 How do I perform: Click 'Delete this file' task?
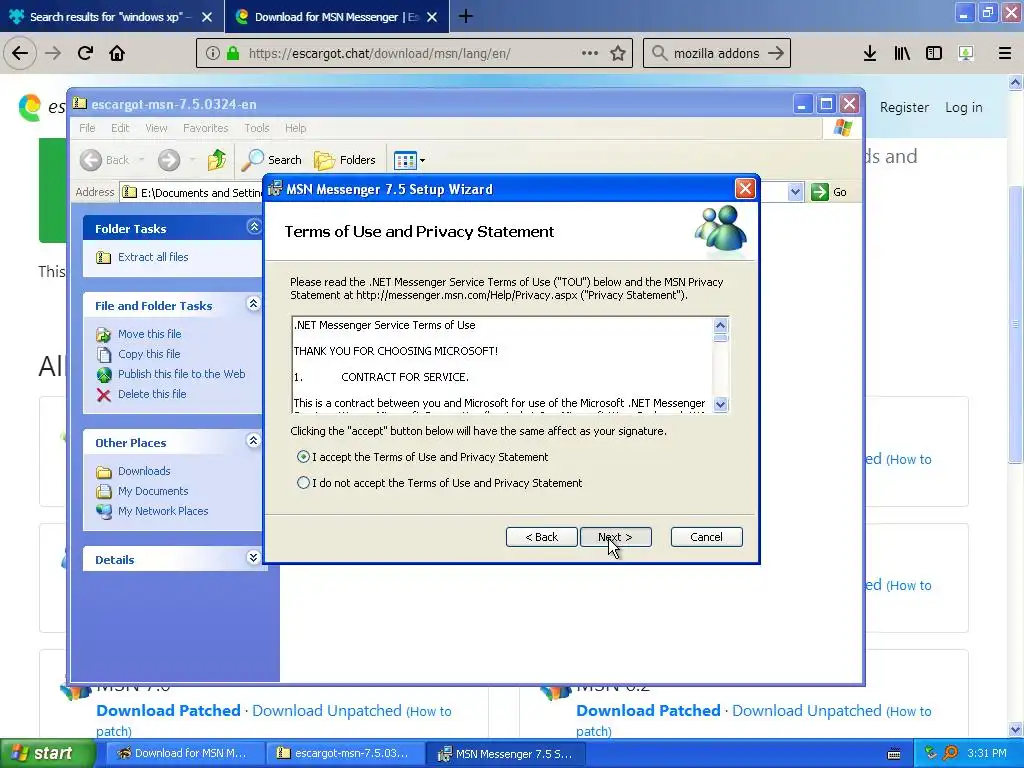point(152,394)
